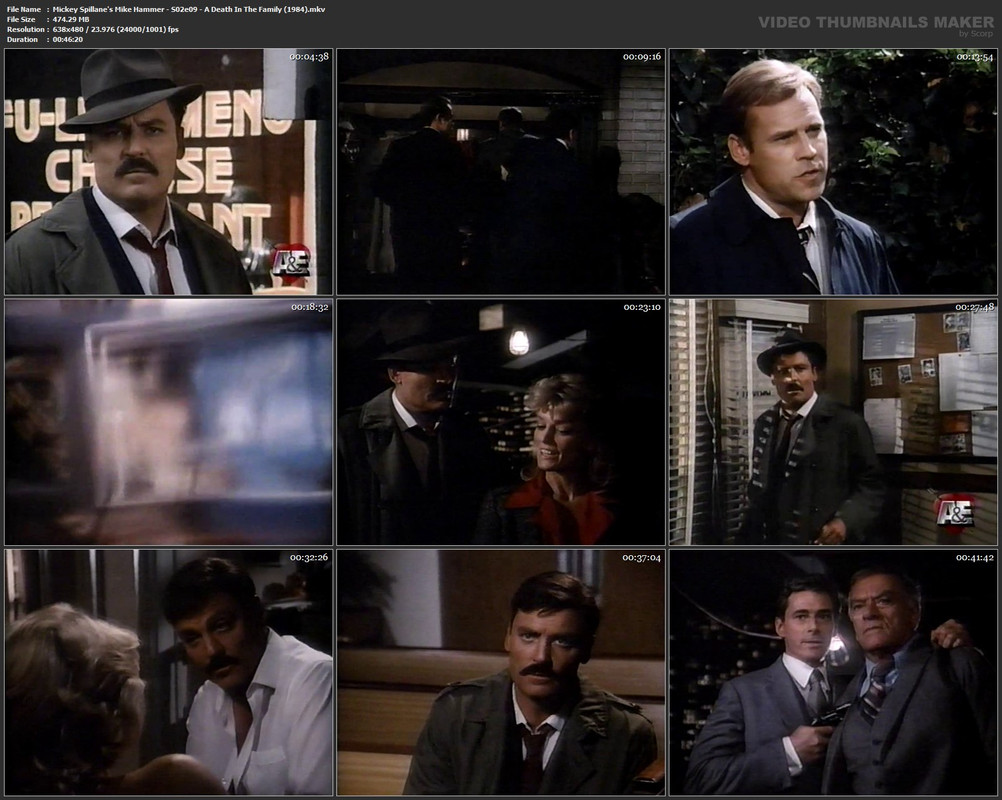Screen dimensions: 1002x800
Task: Click the 00:23:10 timestamp label
Action: pyautogui.click(x=642, y=307)
